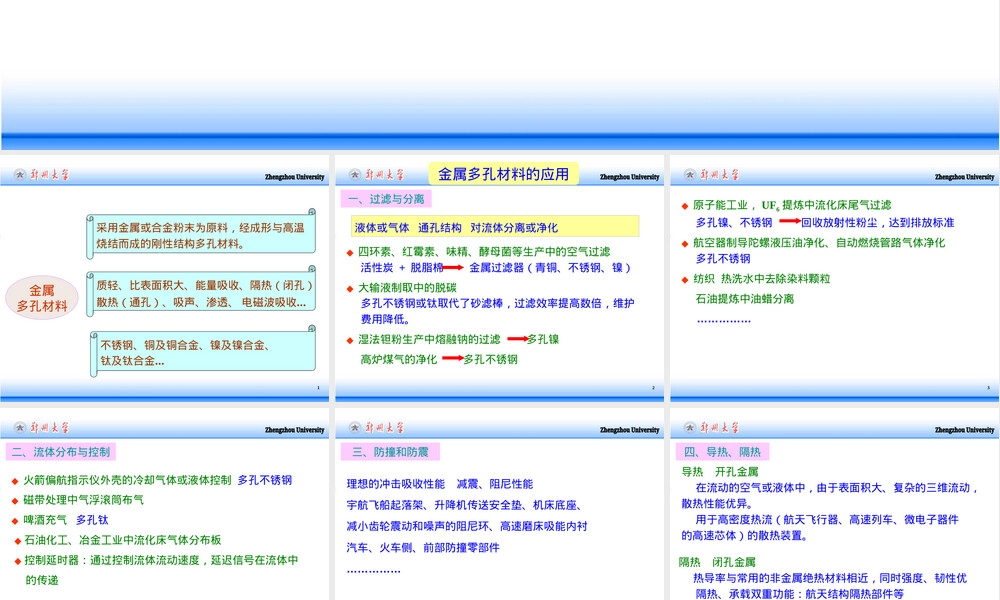Click the bullet 控制延时器：通过控制流体流动速度
Viewport: 1000px width, 600px height.
tap(161, 560)
